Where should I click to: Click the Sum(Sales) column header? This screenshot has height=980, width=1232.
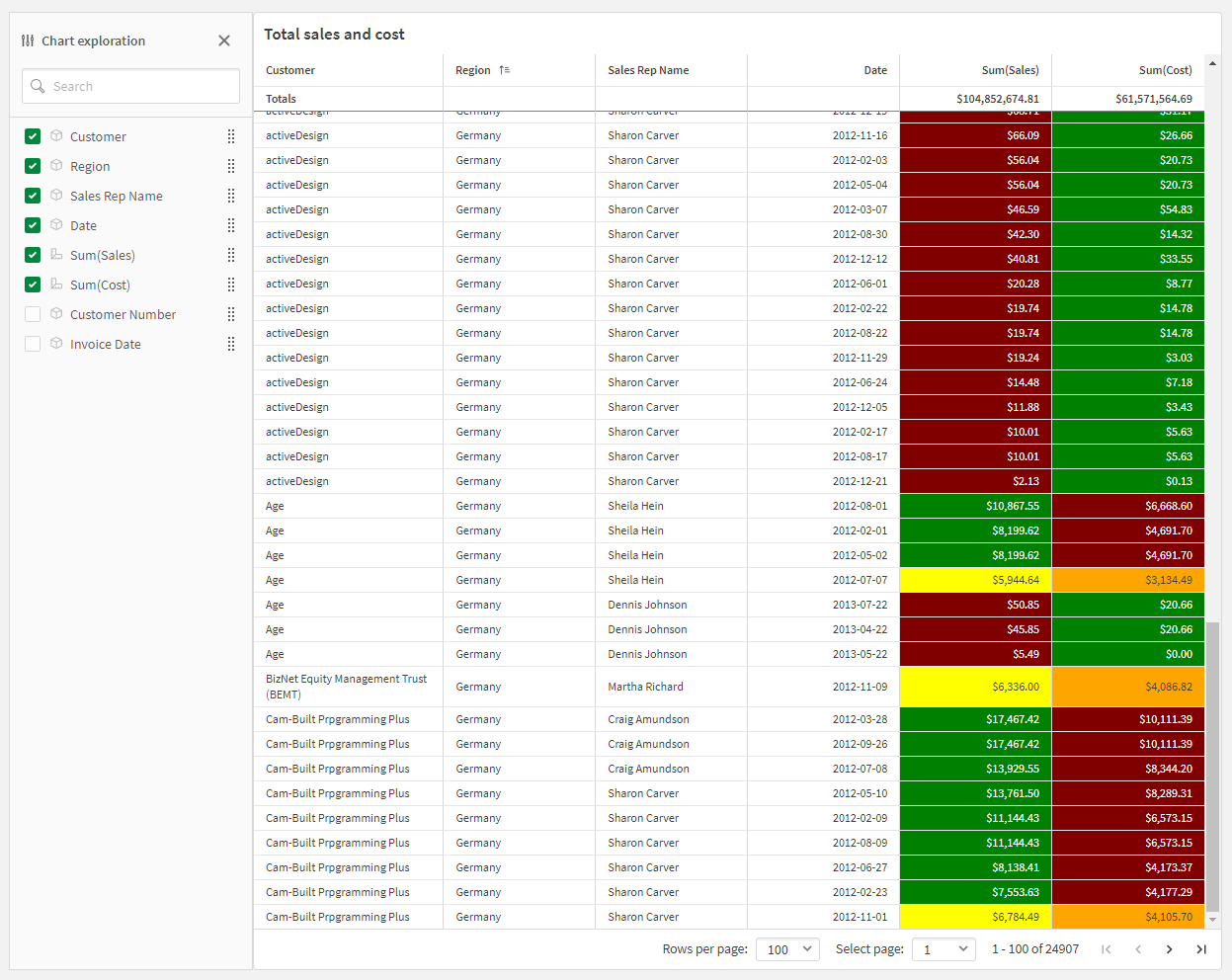(x=1010, y=70)
